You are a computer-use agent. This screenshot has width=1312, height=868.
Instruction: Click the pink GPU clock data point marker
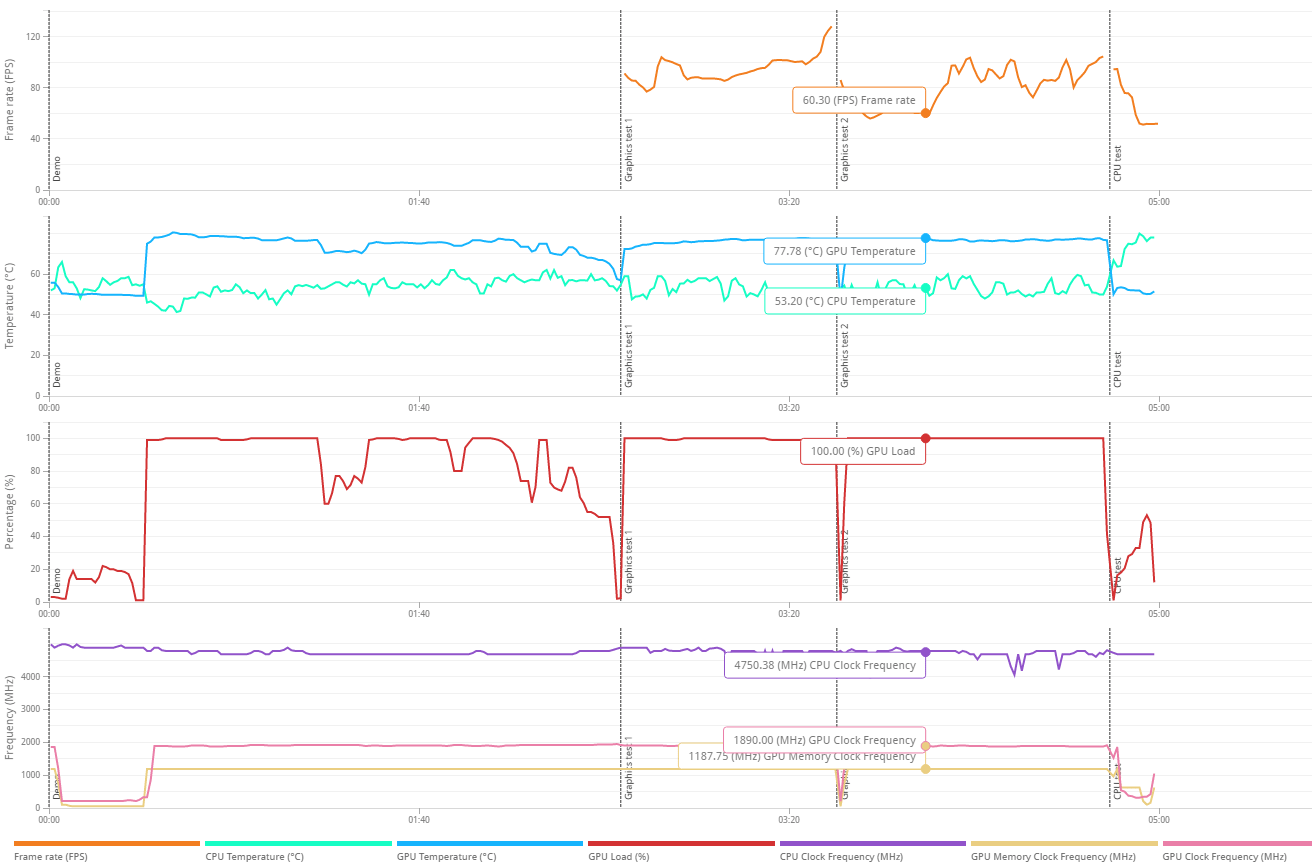point(926,746)
